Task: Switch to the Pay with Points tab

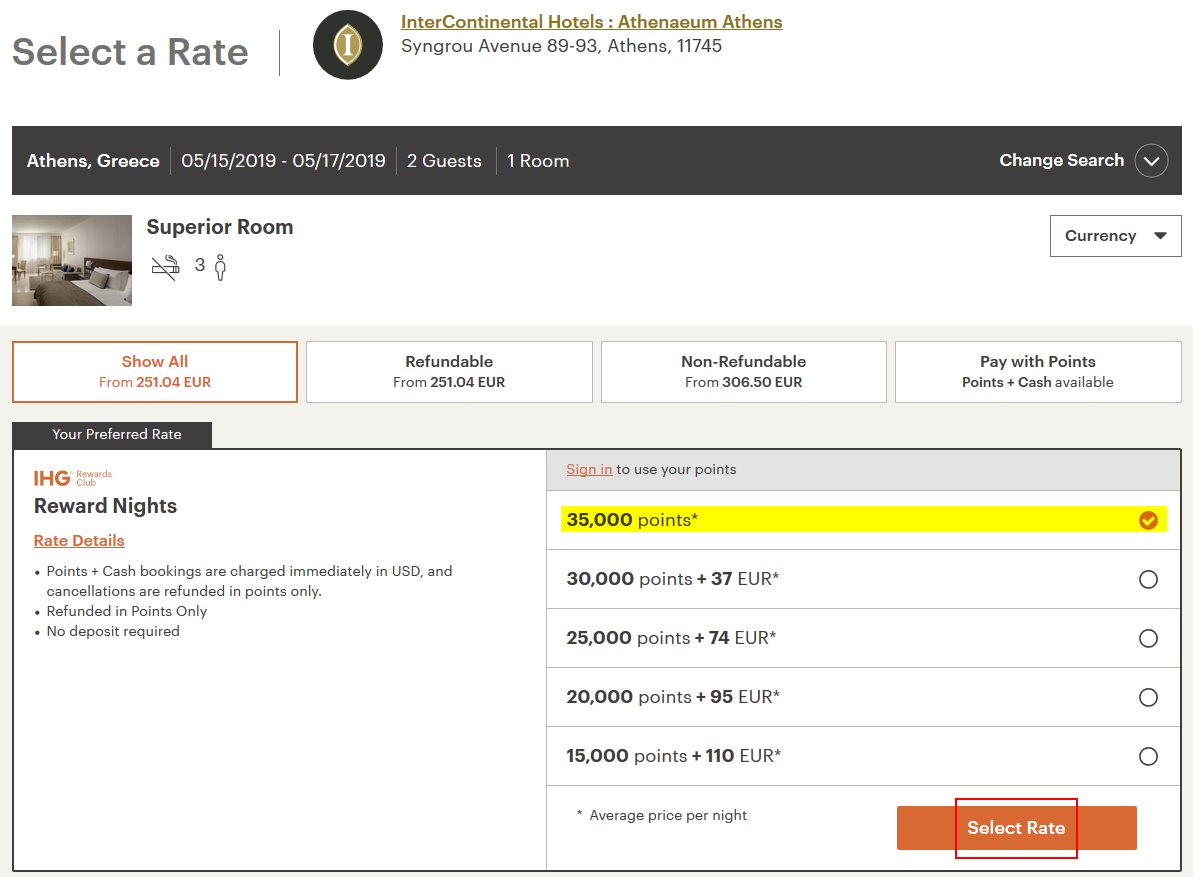Action: [x=1038, y=372]
